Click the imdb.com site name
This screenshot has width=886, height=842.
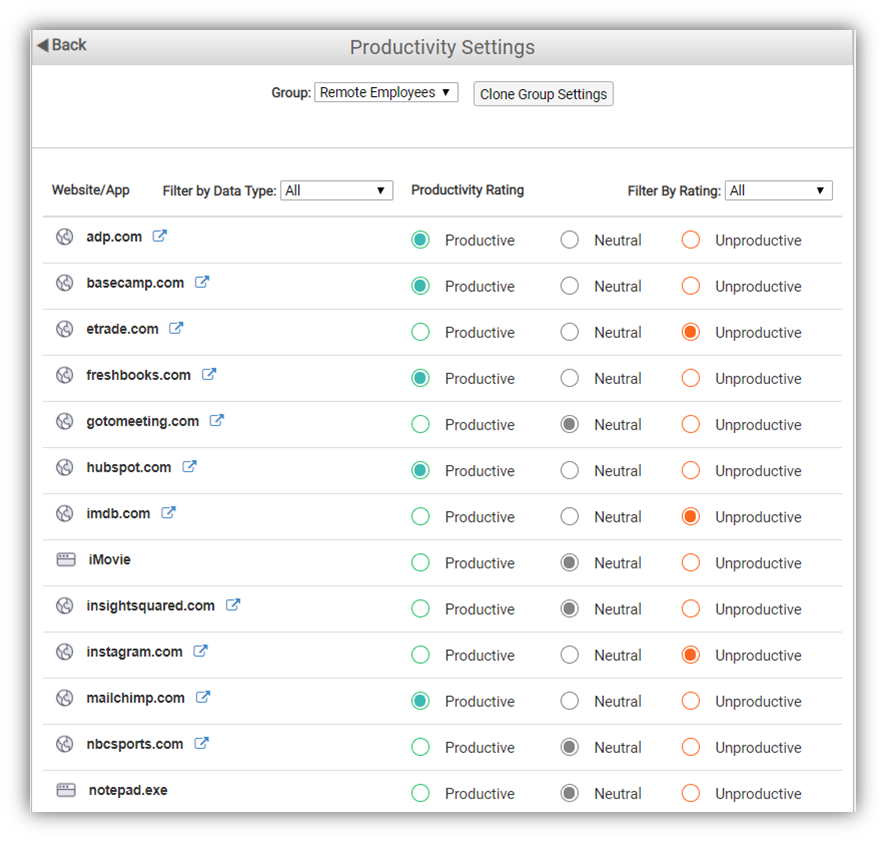click(x=118, y=513)
